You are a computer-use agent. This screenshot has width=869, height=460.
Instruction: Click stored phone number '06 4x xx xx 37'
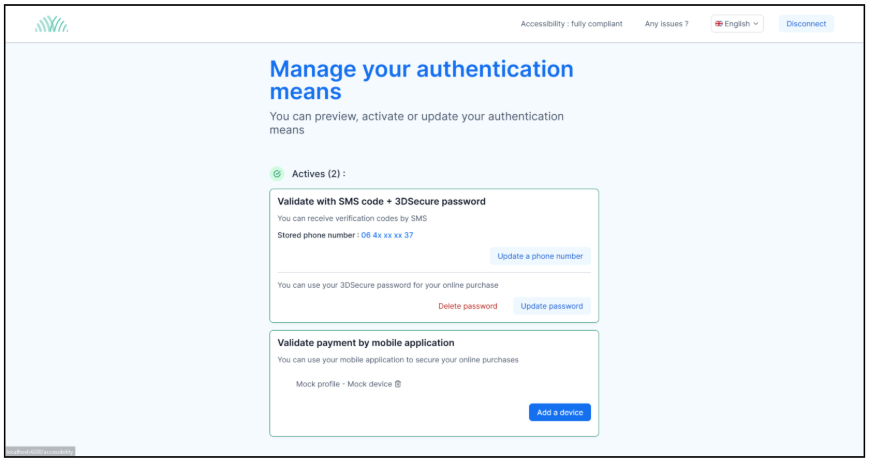pos(387,235)
